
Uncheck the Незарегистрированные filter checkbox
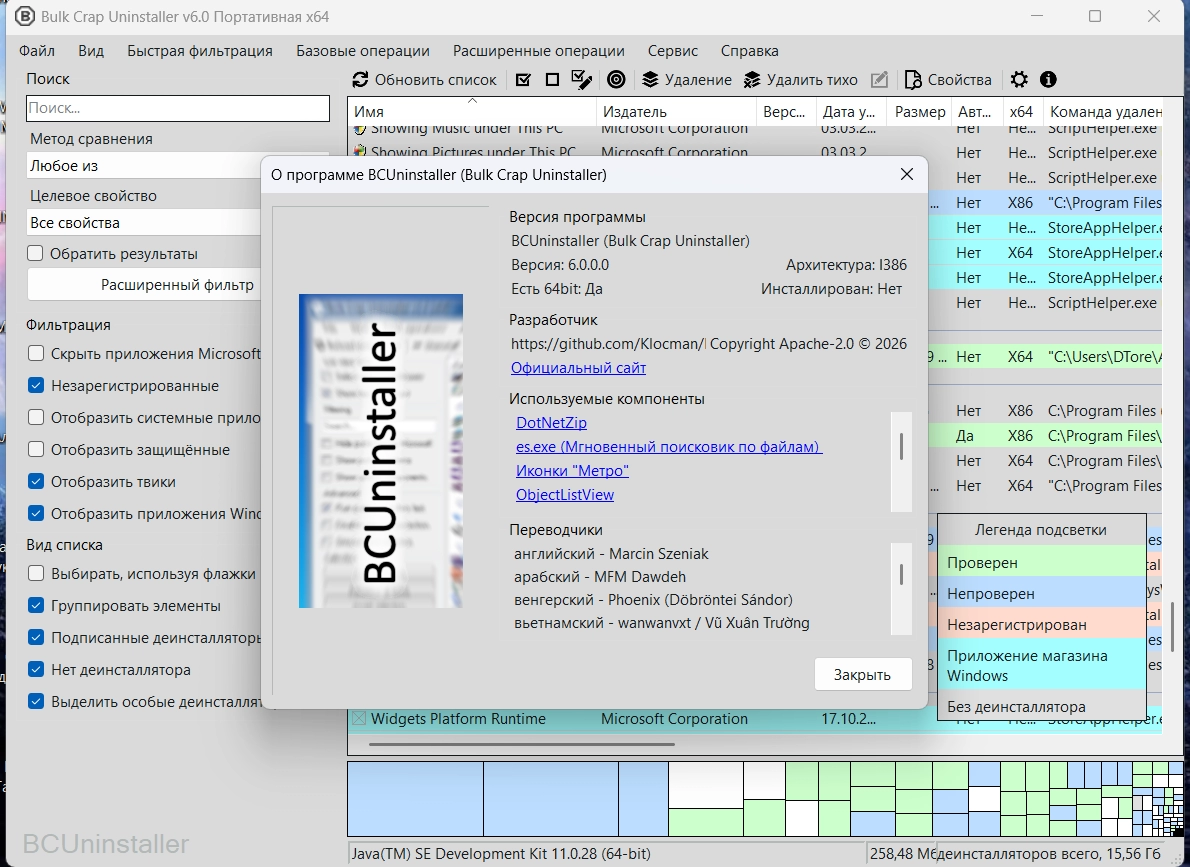pyautogui.click(x=36, y=386)
